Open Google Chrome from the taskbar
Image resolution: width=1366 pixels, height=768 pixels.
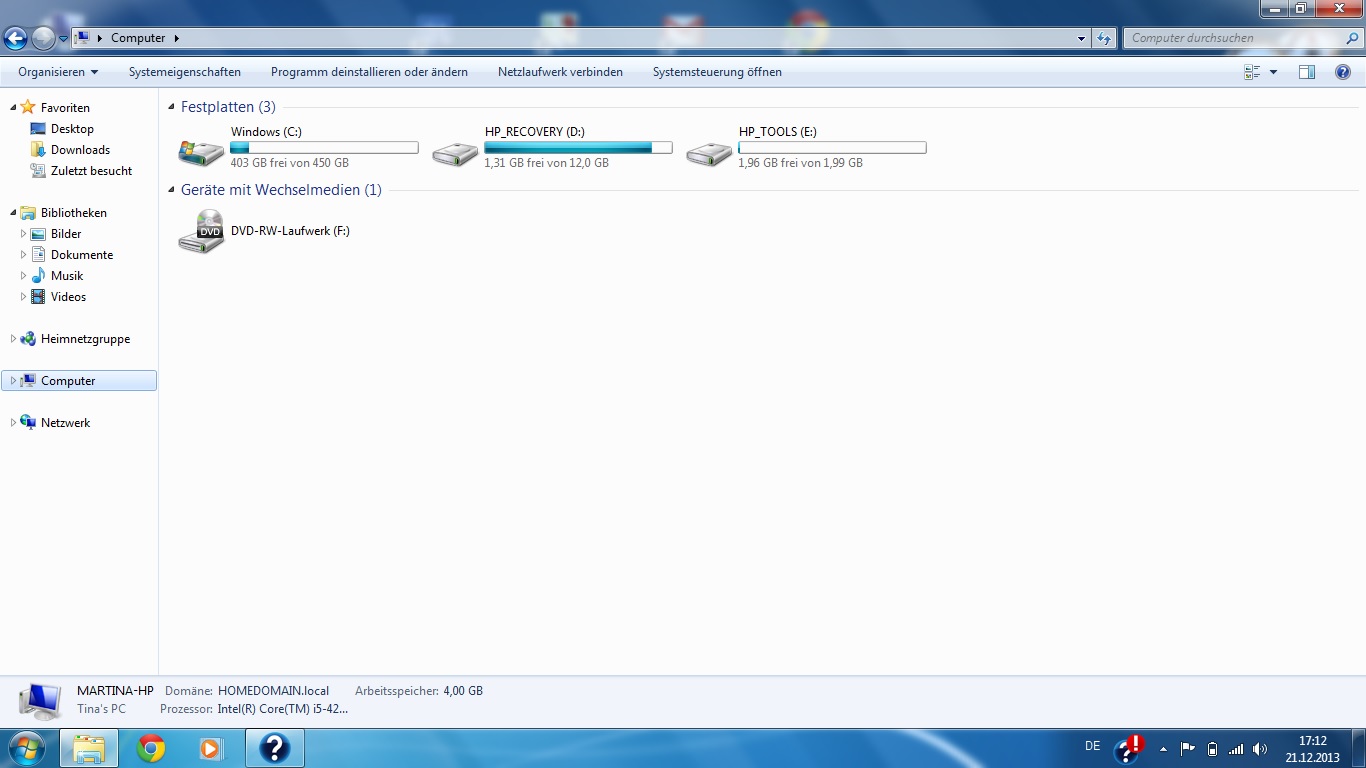[x=151, y=748]
